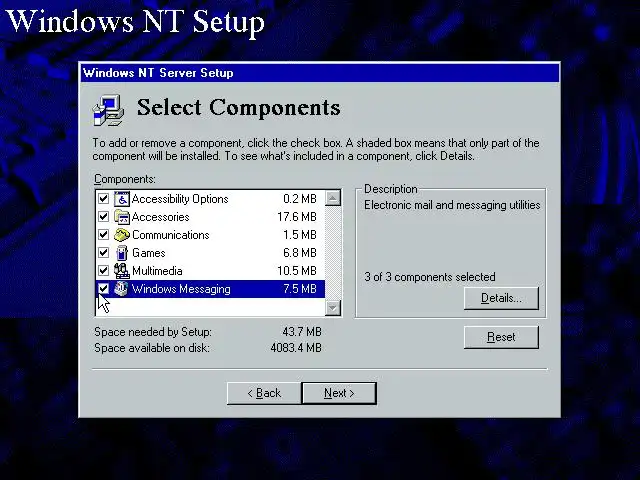Click the 'Electronic mail and messaging utilities' description

click(452, 205)
